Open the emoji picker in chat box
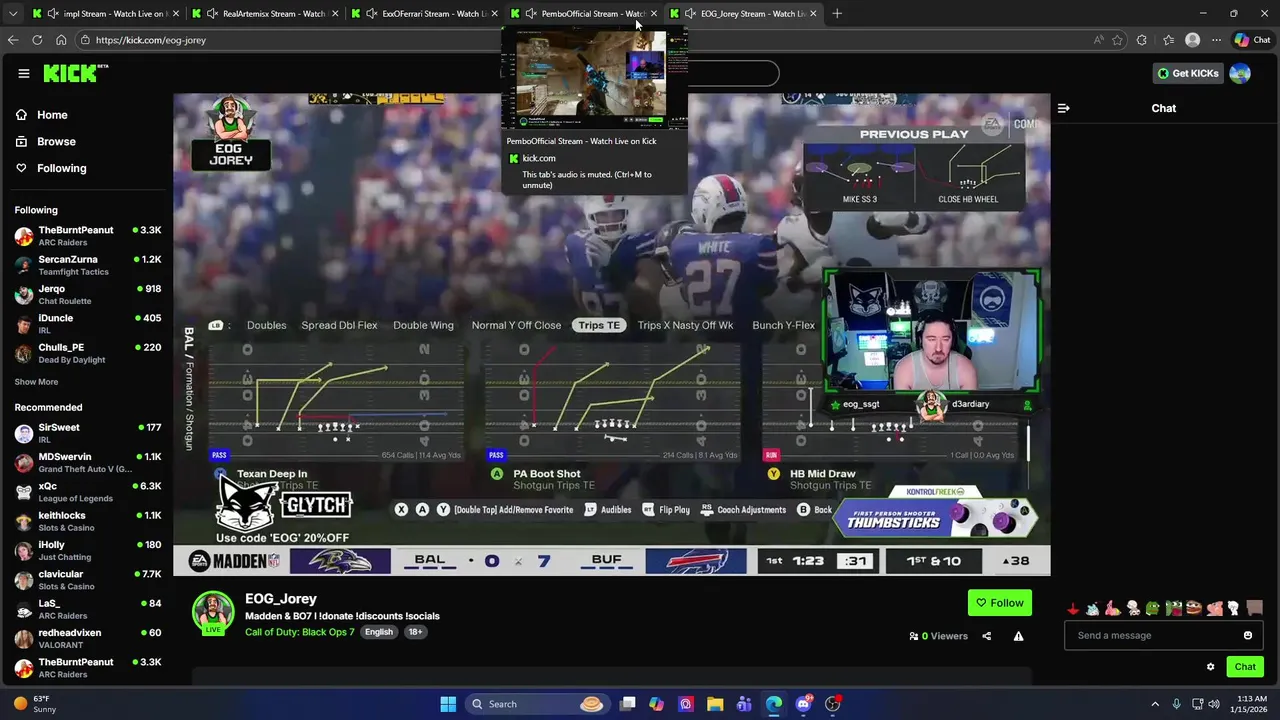The width and height of the screenshot is (1280, 720). coord(1247,635)
